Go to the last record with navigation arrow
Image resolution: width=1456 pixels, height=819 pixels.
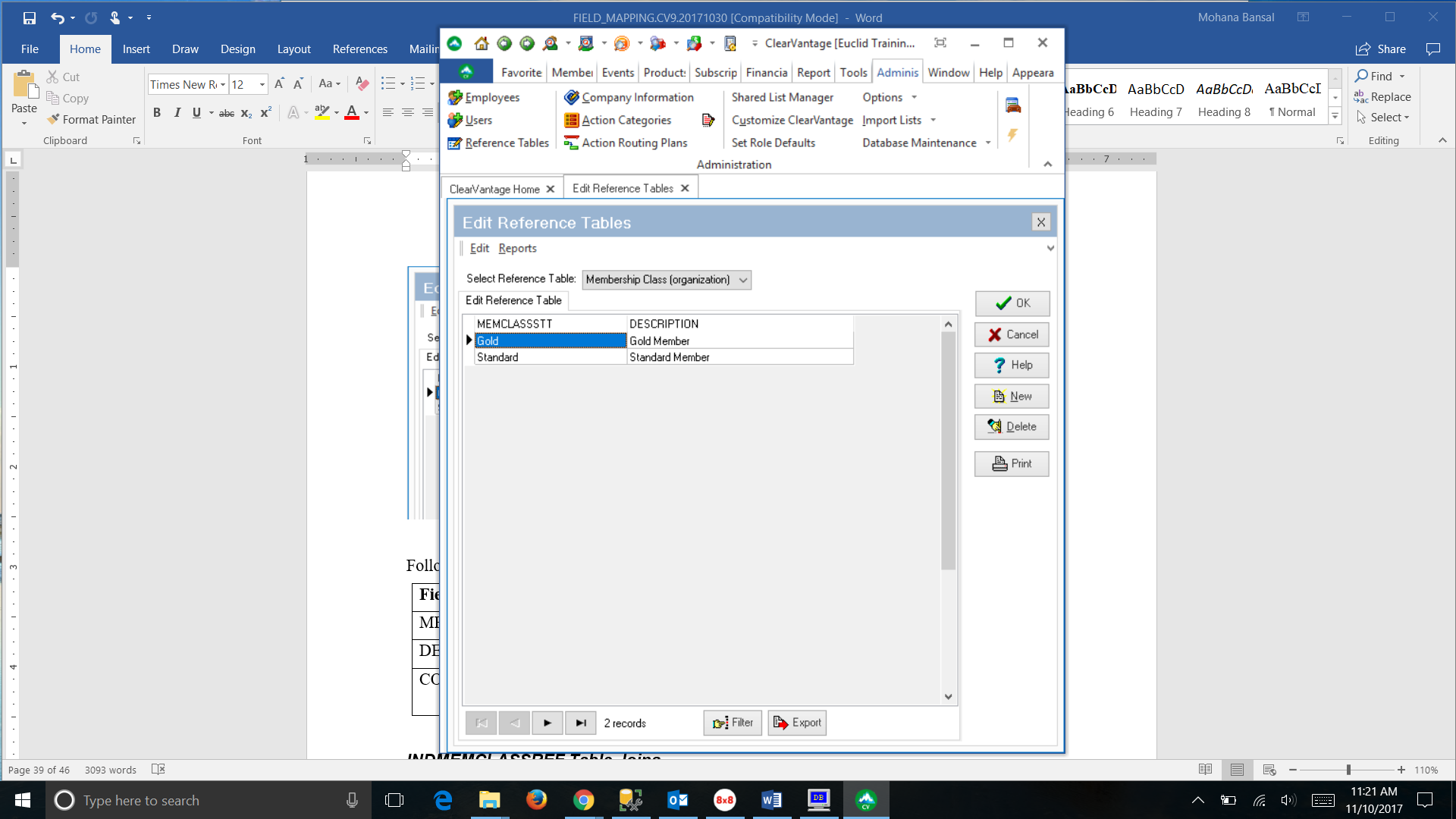click(580, 723)
